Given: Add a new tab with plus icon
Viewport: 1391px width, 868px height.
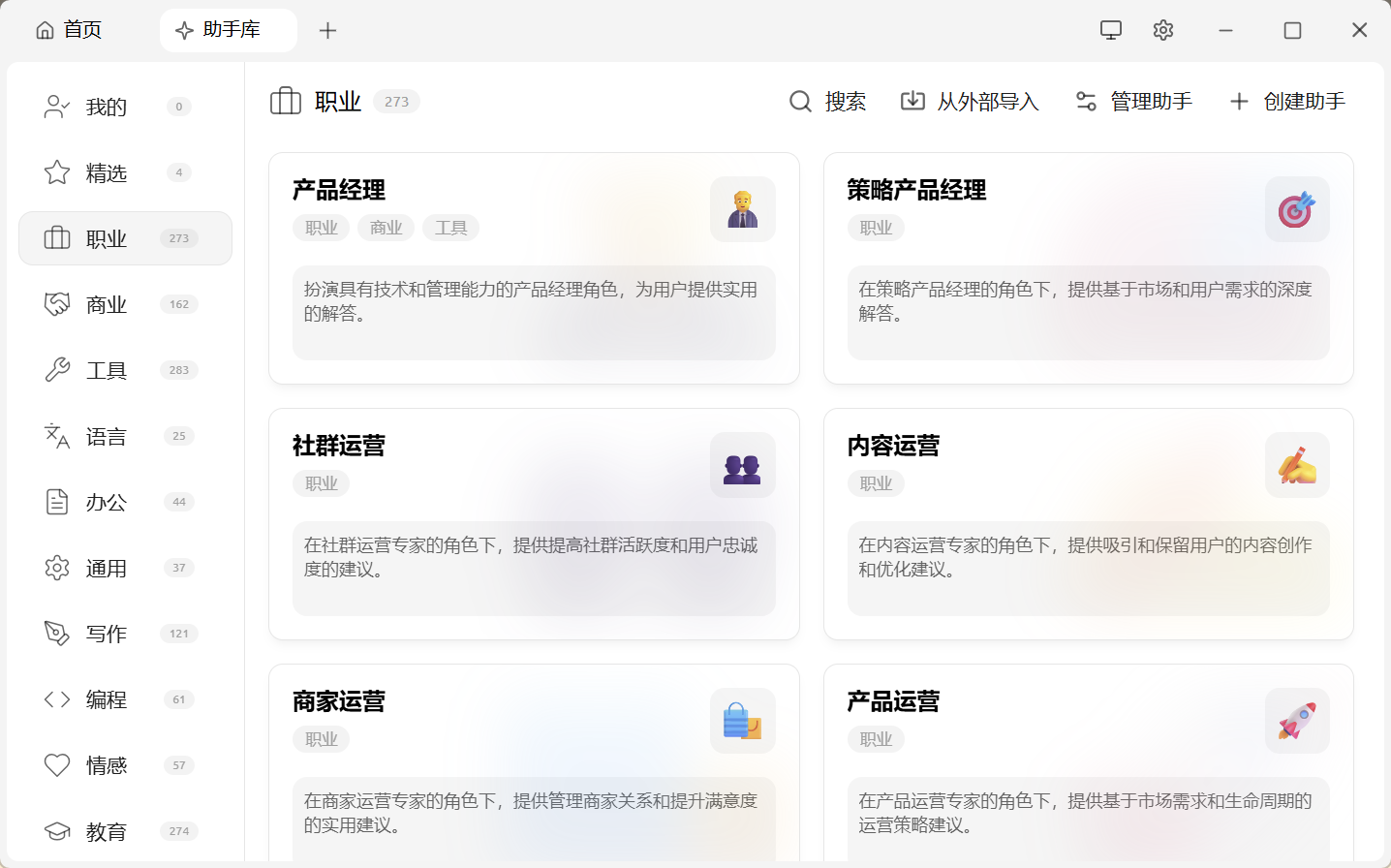Looking at the screenshot, I should coord(327,31).
